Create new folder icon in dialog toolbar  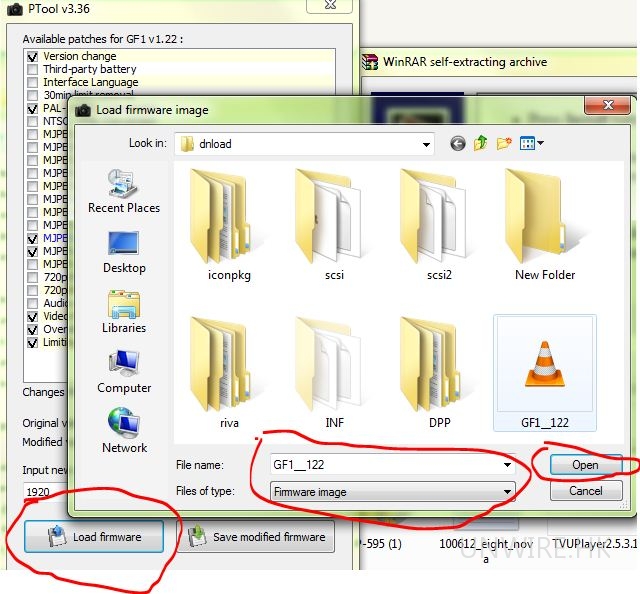point(504,143)
